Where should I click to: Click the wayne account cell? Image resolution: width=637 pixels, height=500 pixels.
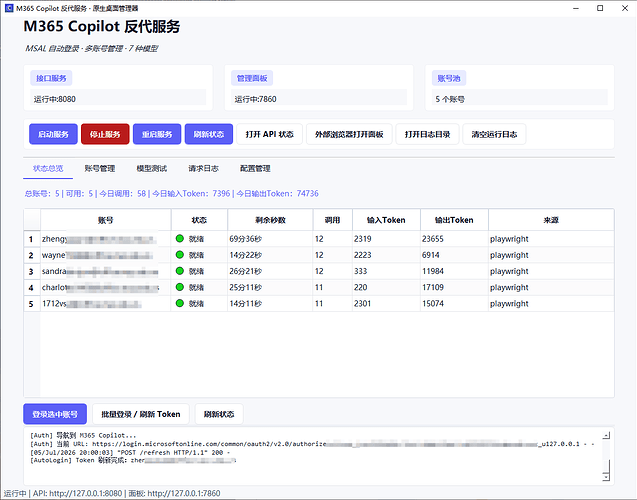pos(106,255)
